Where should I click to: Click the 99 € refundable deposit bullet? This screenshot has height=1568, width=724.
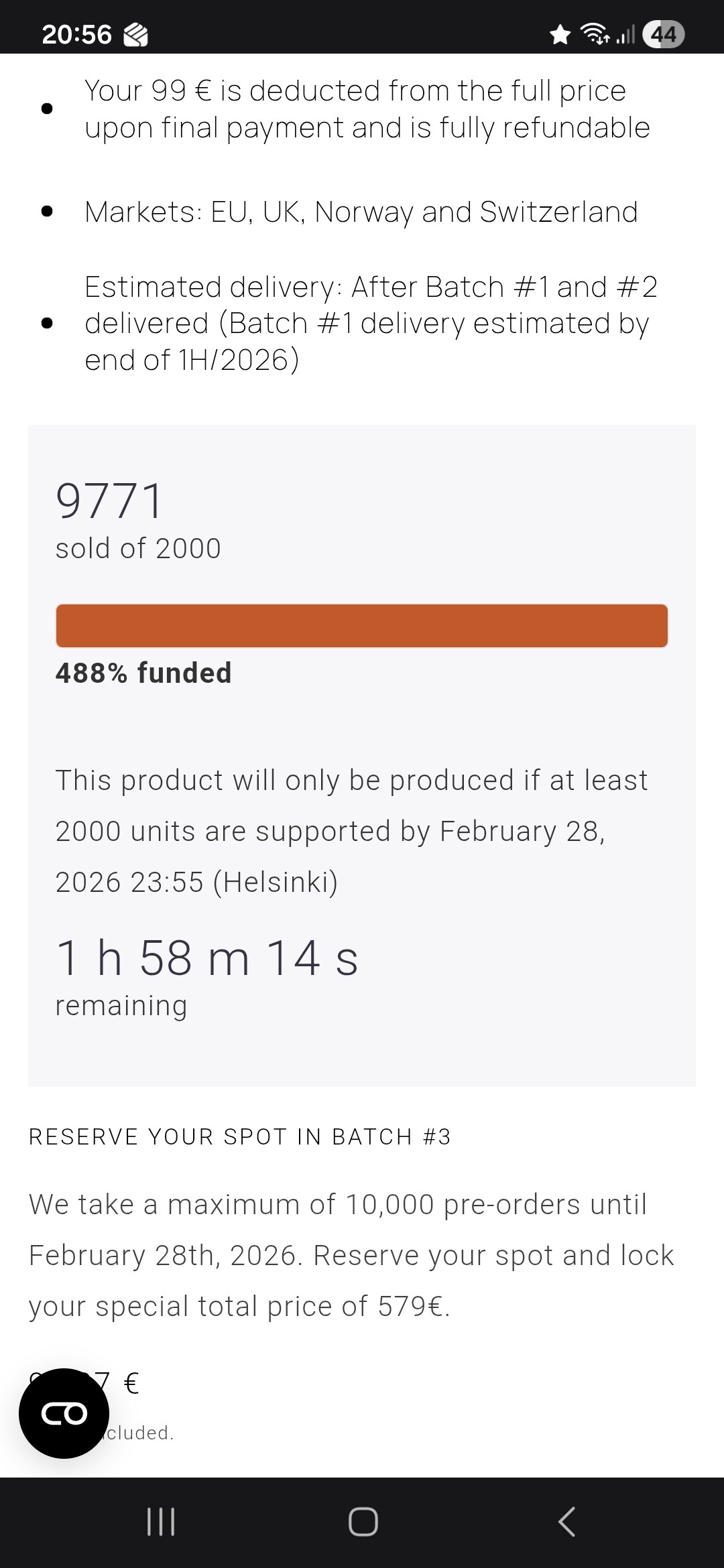click(x=367, y=109)
